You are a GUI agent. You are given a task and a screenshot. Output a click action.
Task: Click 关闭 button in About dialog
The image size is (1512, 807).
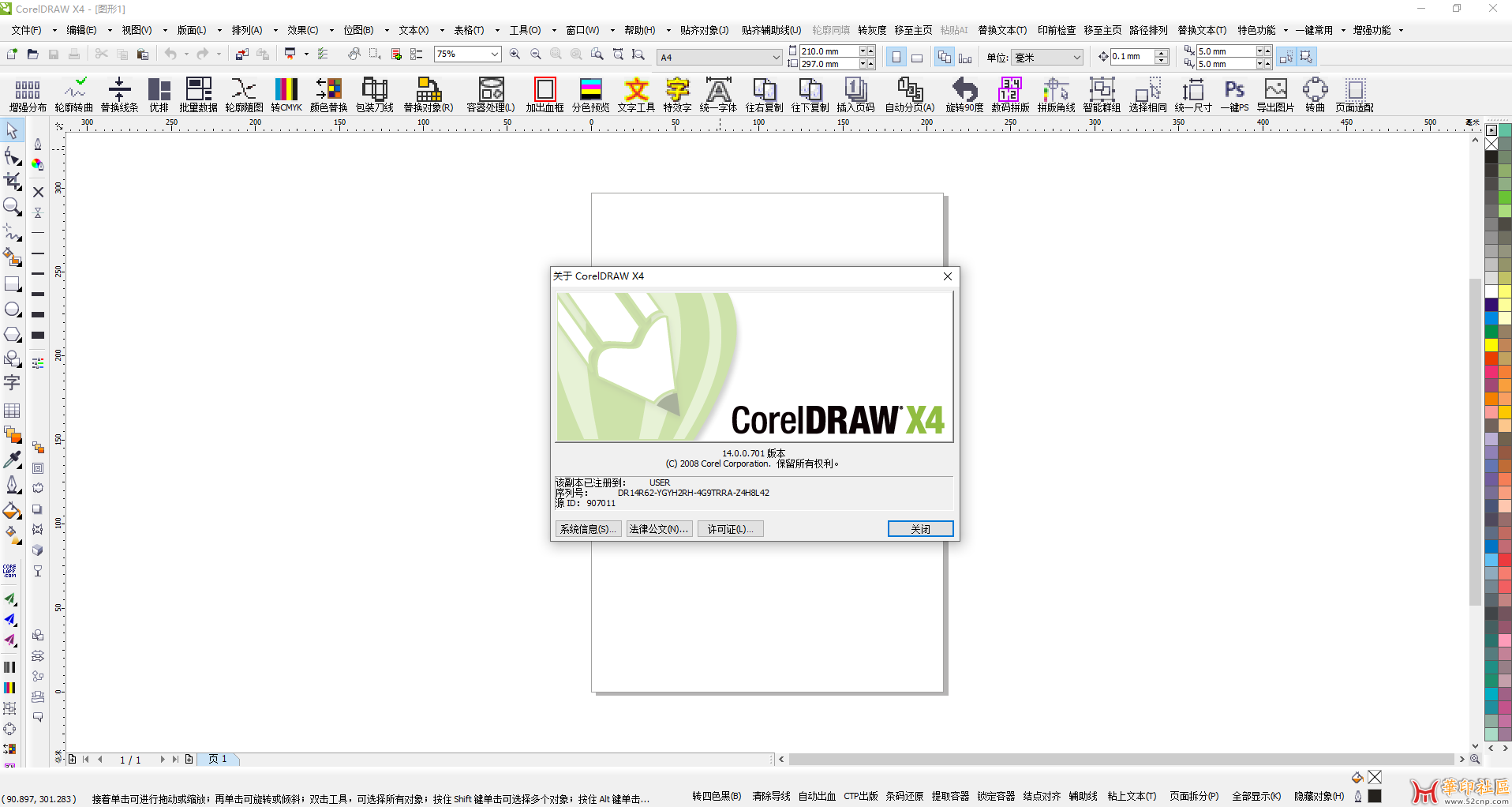pyautogui.click(x=920, y=529)
